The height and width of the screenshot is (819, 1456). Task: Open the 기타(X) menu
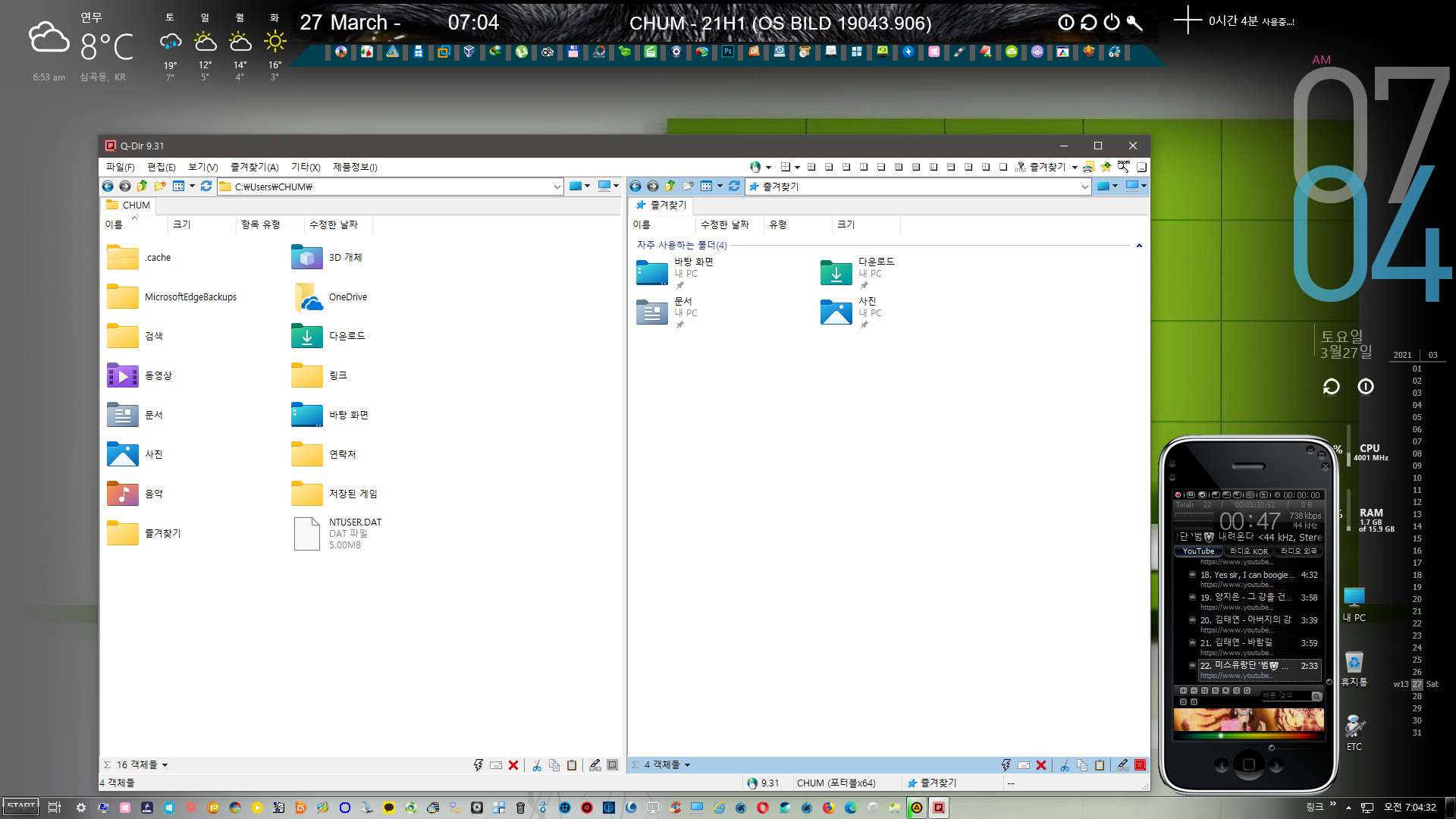click(306, 168)
